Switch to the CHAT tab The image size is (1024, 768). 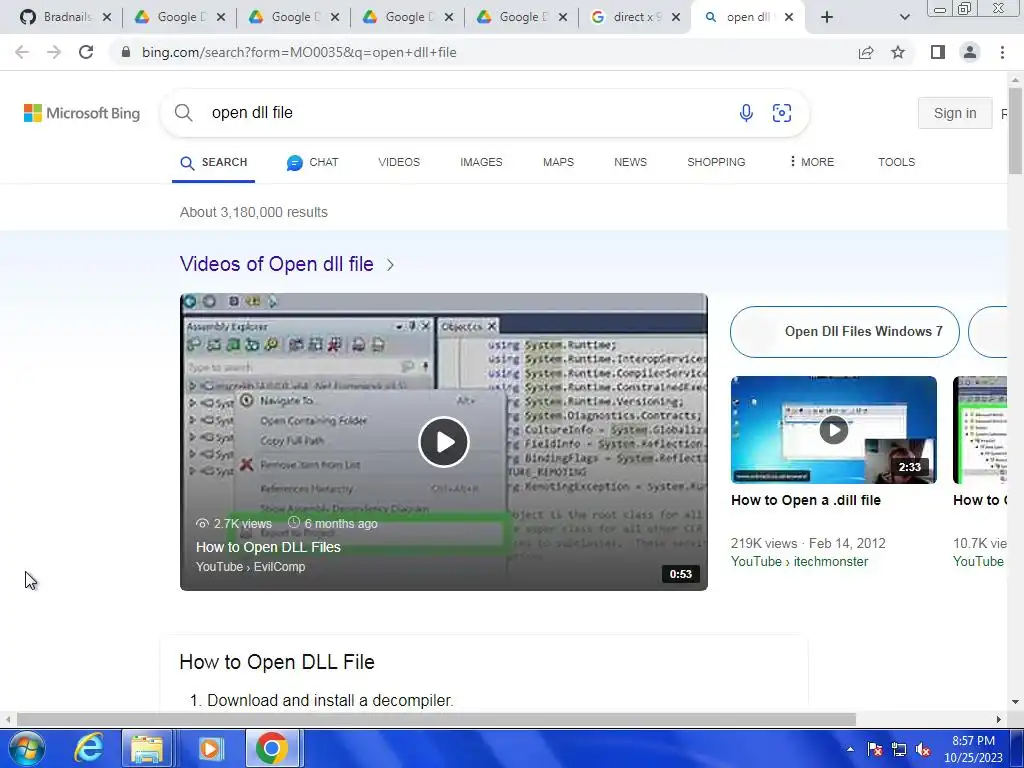click(312, 163)
